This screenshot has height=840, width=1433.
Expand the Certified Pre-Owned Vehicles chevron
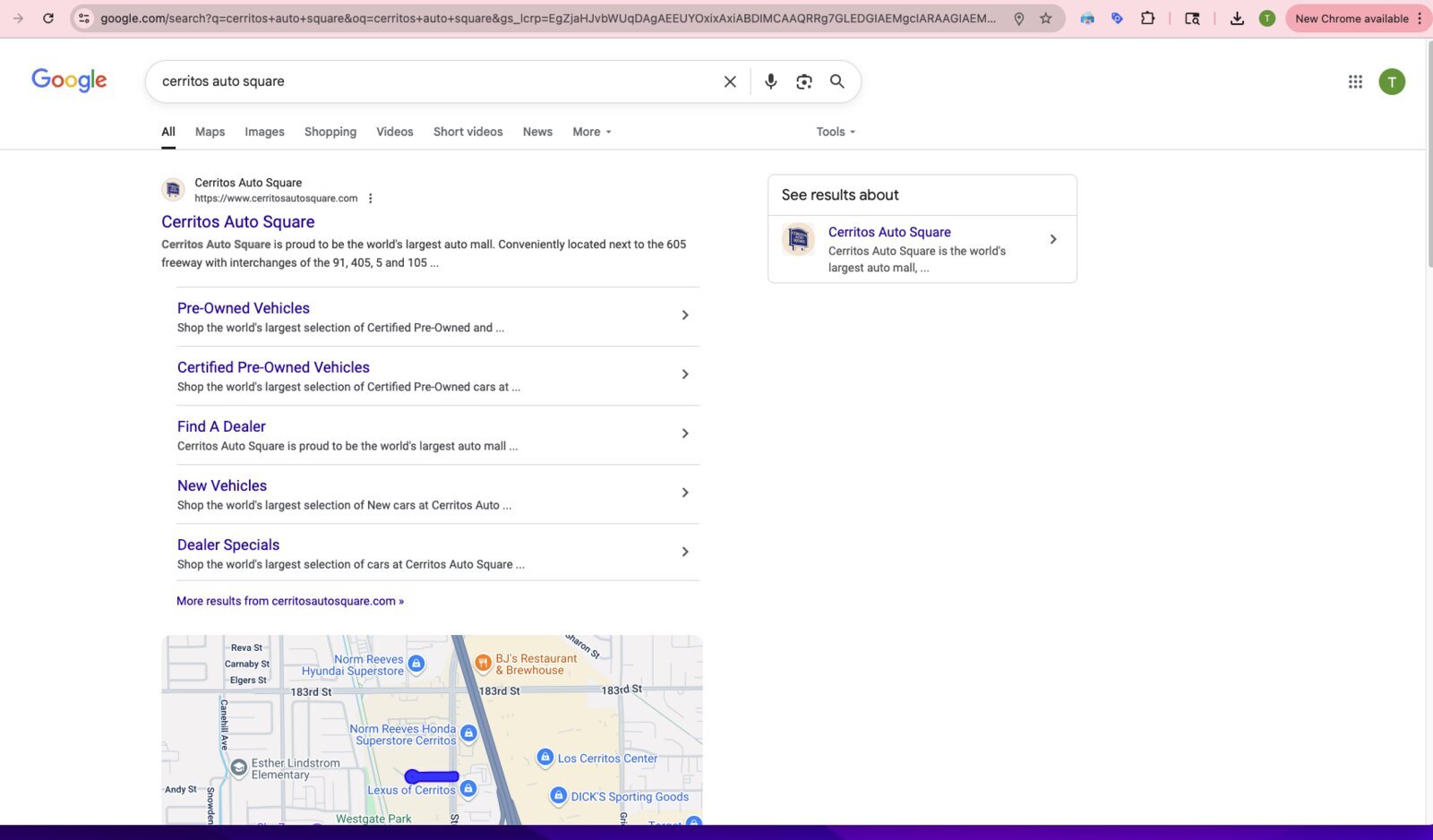point(685,374)
